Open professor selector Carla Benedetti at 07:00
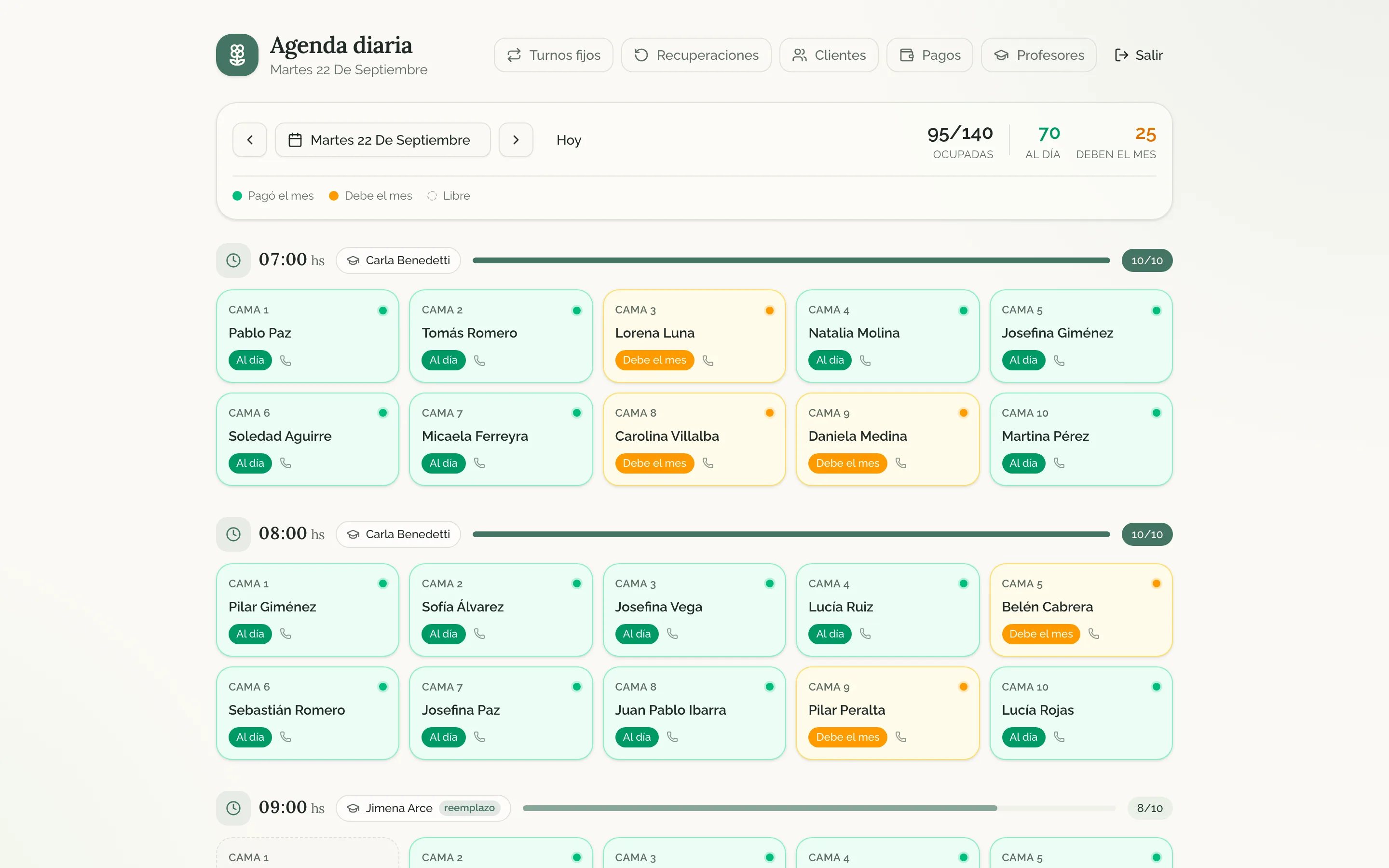This screenshot has height=868, width=1389. pyautogui.click(x=398, y=260)
